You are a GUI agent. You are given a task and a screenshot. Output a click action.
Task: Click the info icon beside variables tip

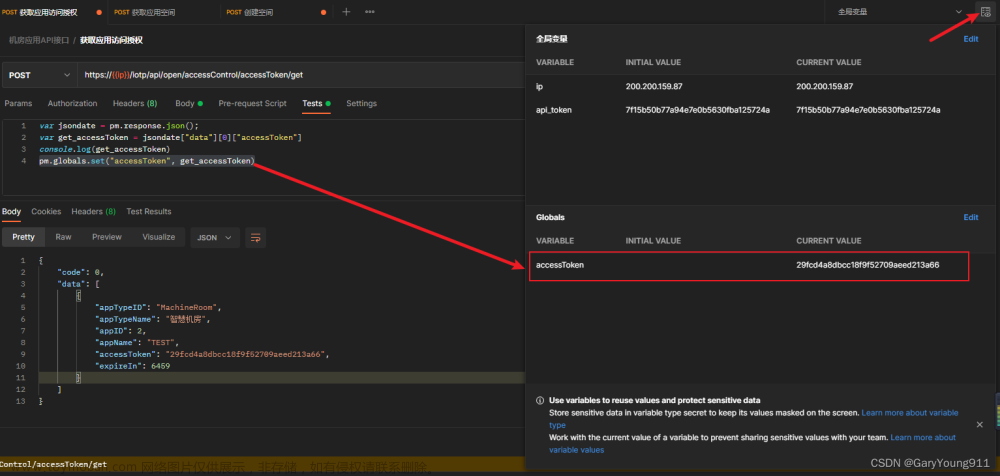click(540, 401)
